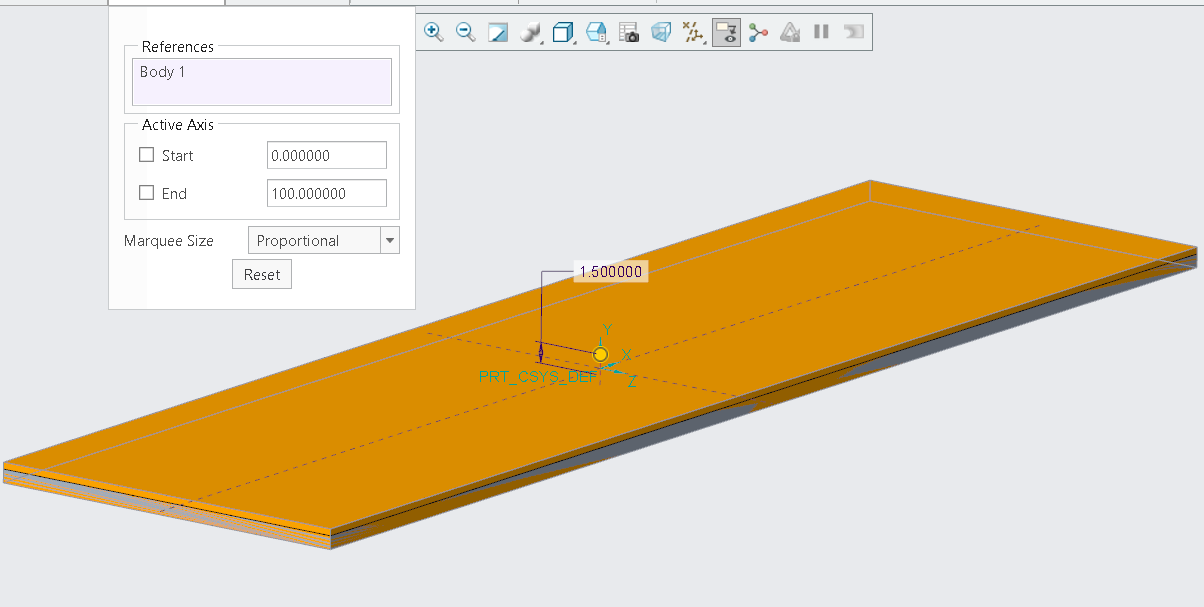
Task: Open the shaded display style icon
Action: 564,32
